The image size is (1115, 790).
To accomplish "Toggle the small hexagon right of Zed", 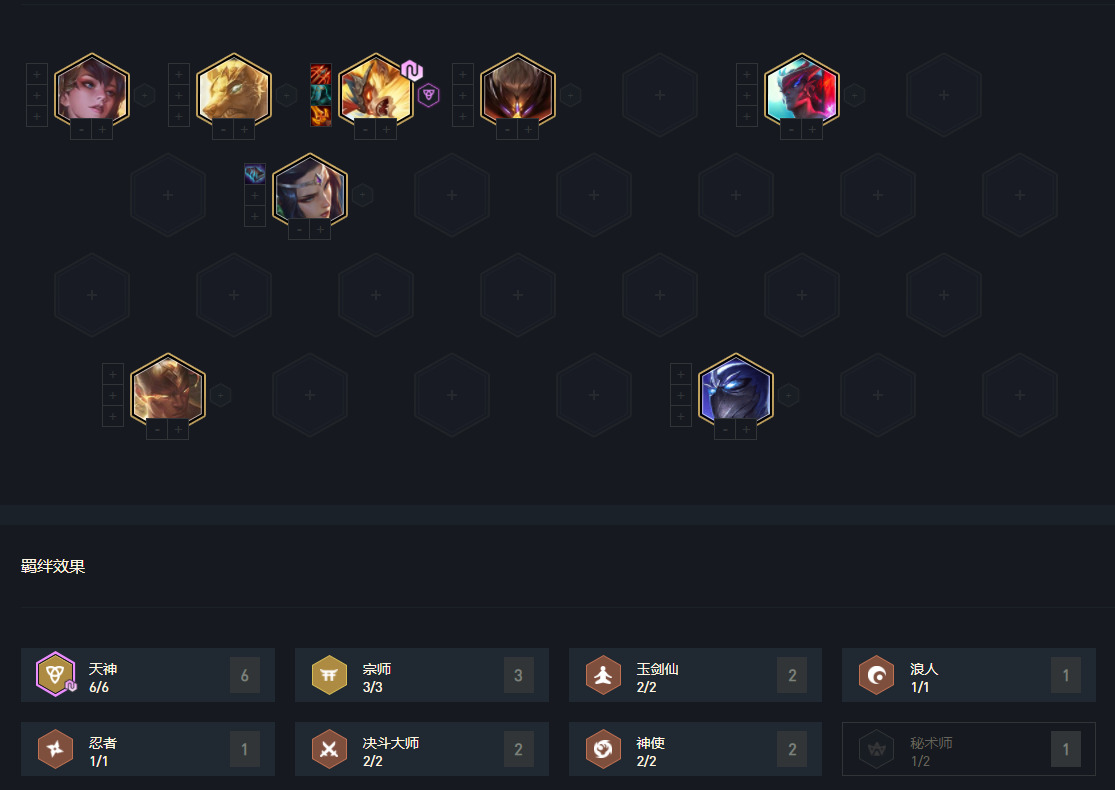I will pos(788,395).
